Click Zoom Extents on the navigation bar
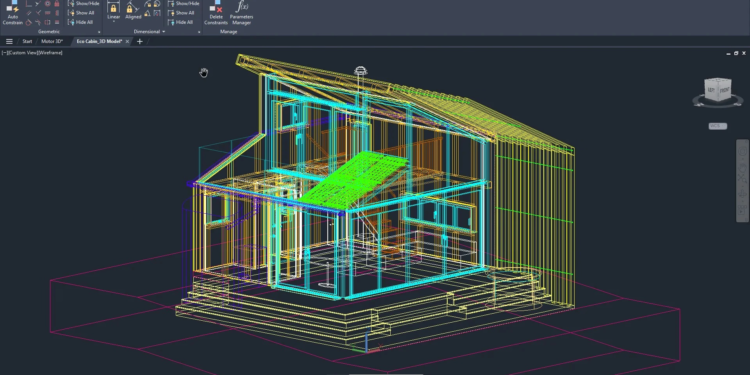This screenshot has width=750, height=375. pyautogui.click(x=743, y=179)
